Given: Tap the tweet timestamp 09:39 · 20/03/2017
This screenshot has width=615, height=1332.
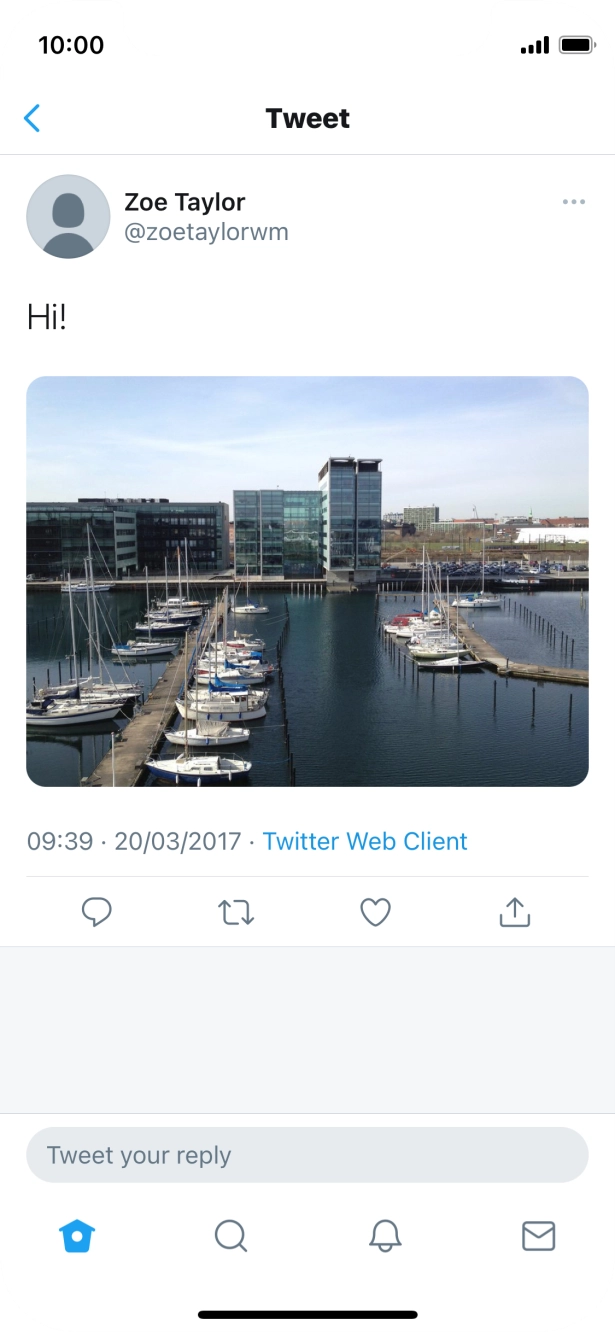Looking at the screenshot, I should coord(134,841).
